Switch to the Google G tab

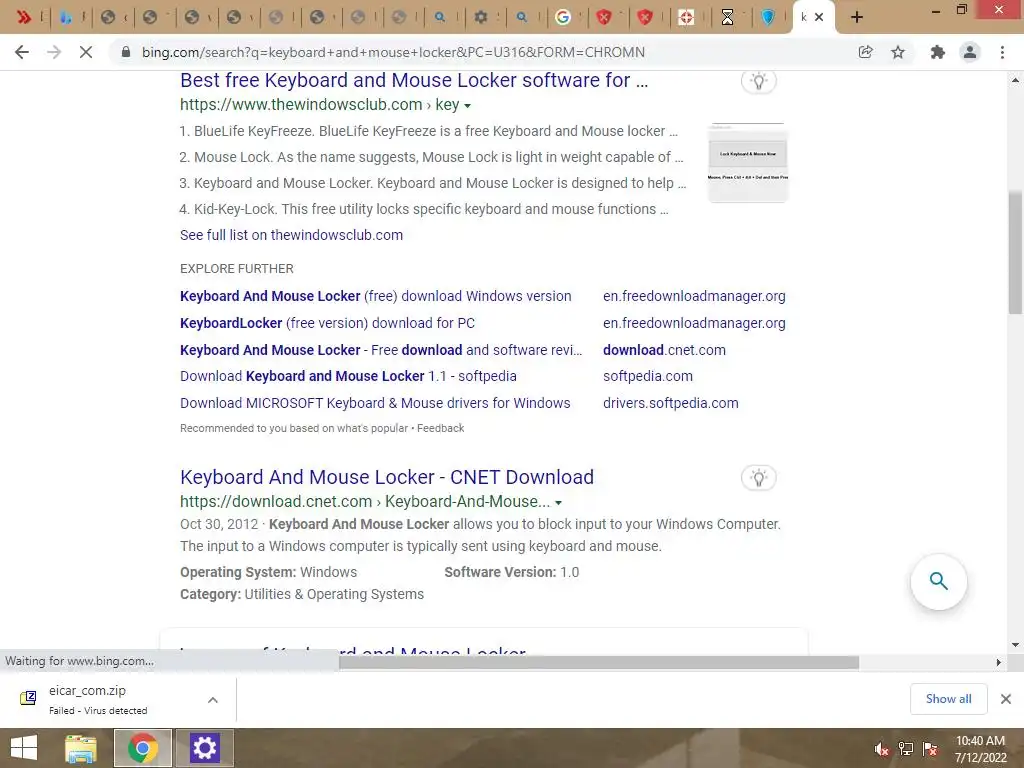click(563, 18)
